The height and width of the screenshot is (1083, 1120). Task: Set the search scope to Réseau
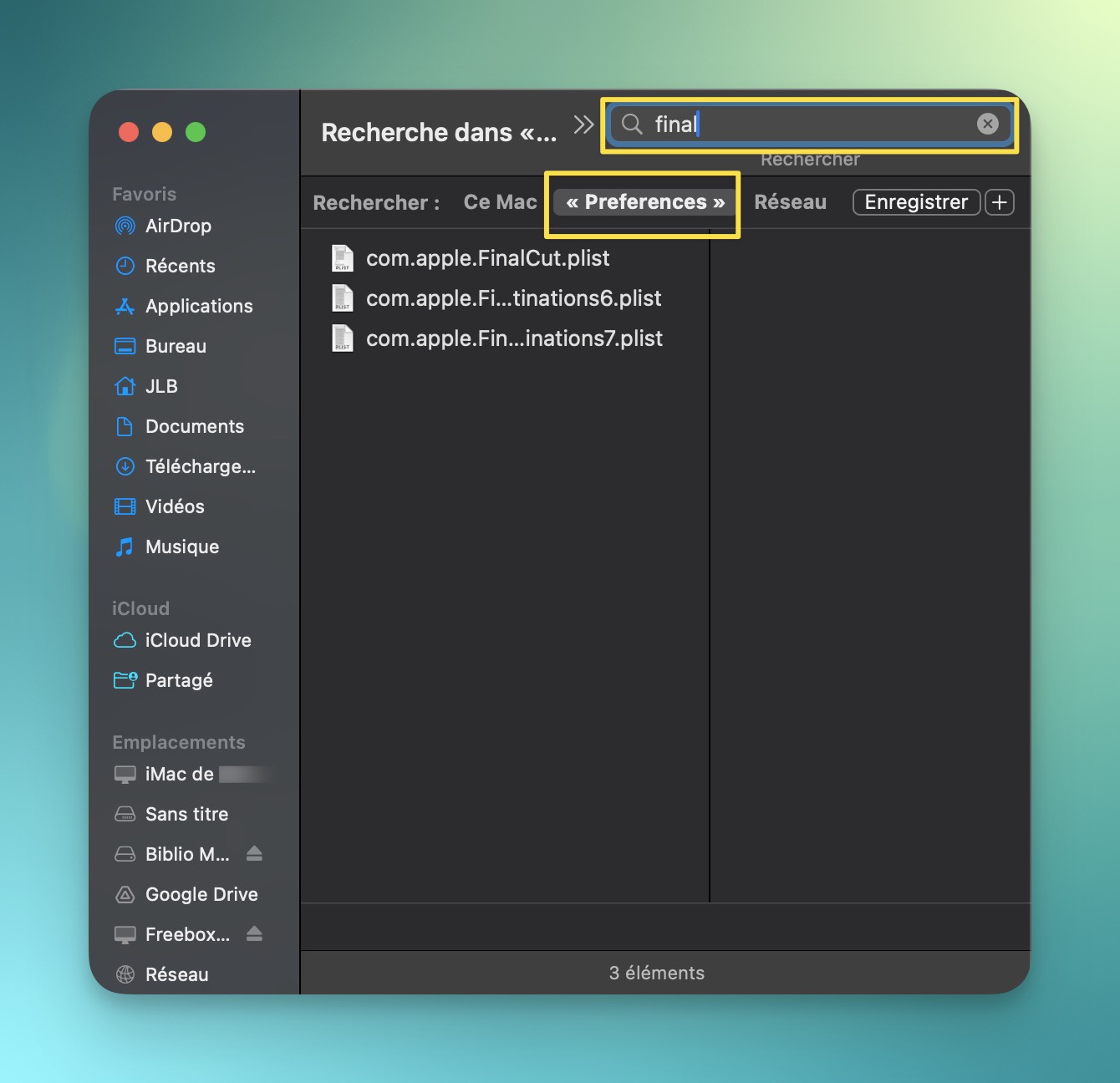pyautogui.click(x=790, y=202)
